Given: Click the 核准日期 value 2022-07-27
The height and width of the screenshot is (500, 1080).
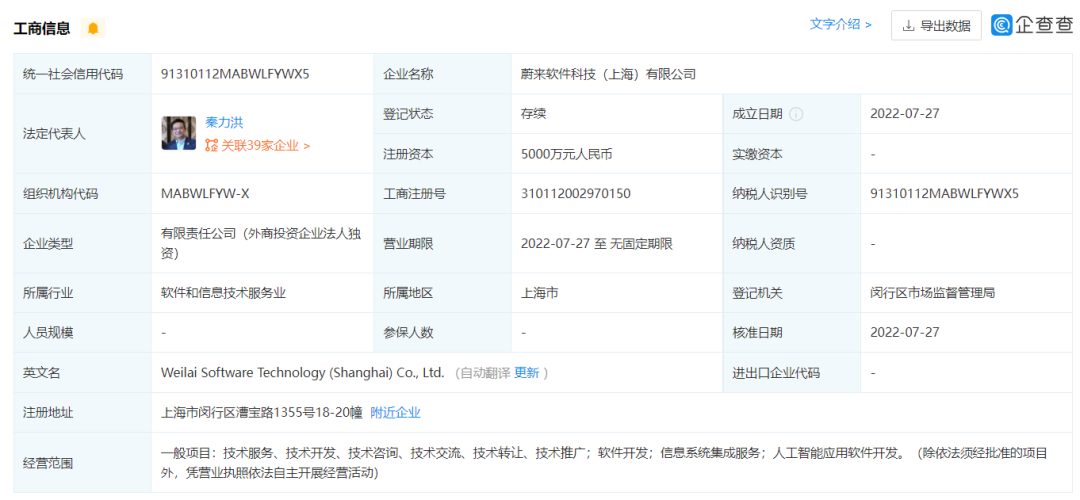Looking at the screenshot, I should point(905,332).
